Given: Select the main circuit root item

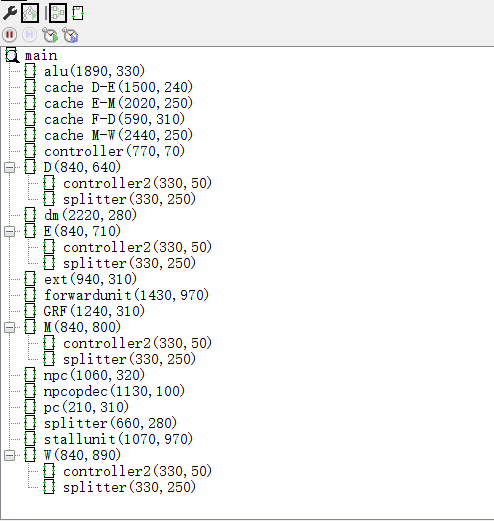Looking at the screenshot, I should 41,55.
